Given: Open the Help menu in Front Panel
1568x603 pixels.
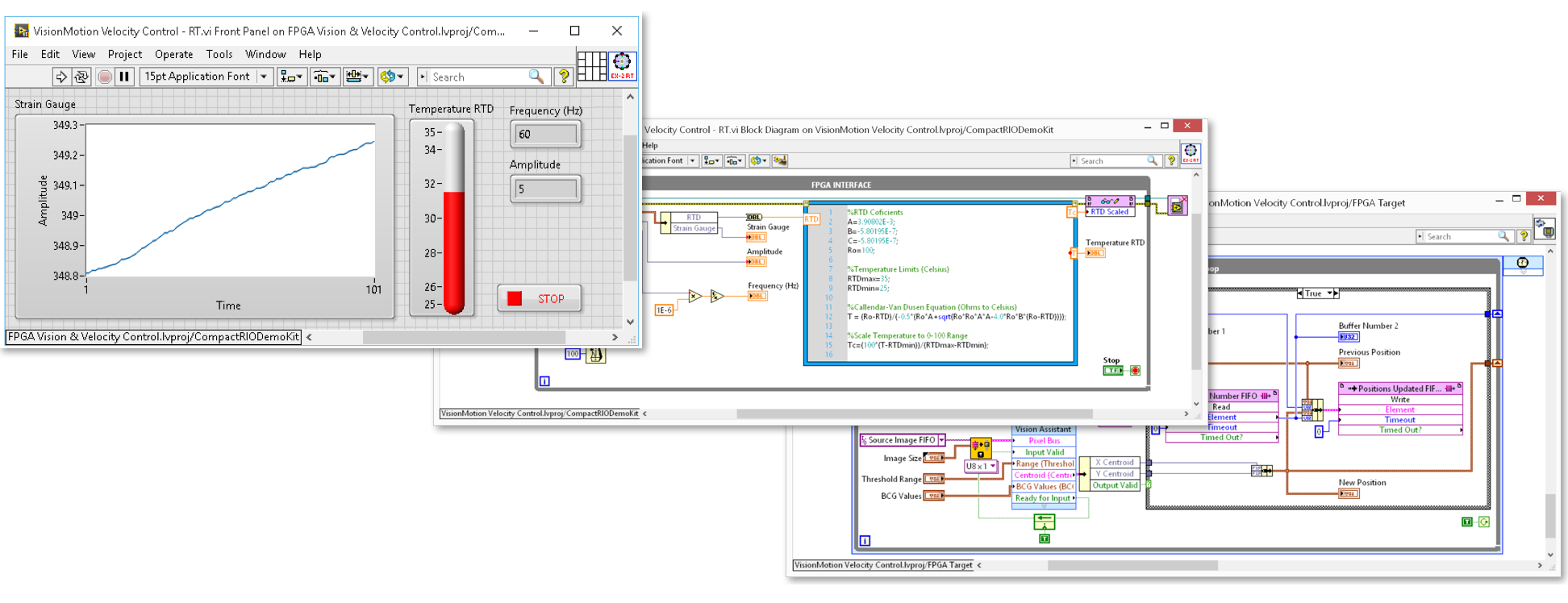Looking at the screenshot, I should [x=310, y=54].
